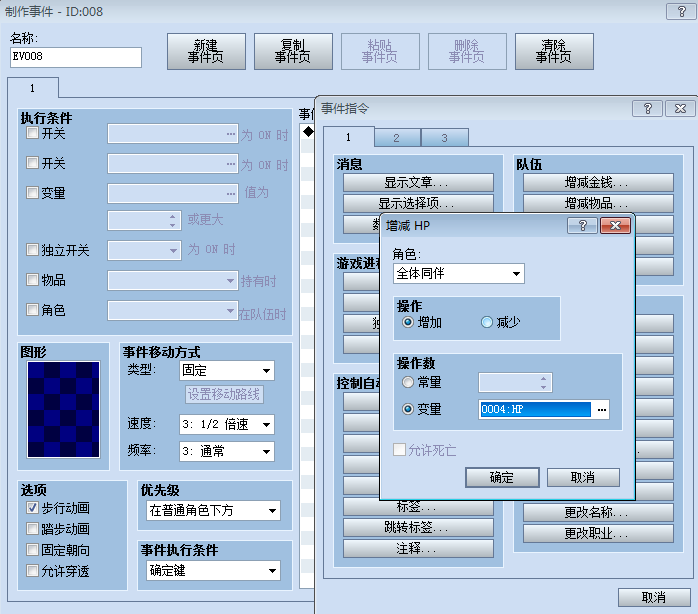Open the 频率 通常 dropdown

[x=227, y=451]
